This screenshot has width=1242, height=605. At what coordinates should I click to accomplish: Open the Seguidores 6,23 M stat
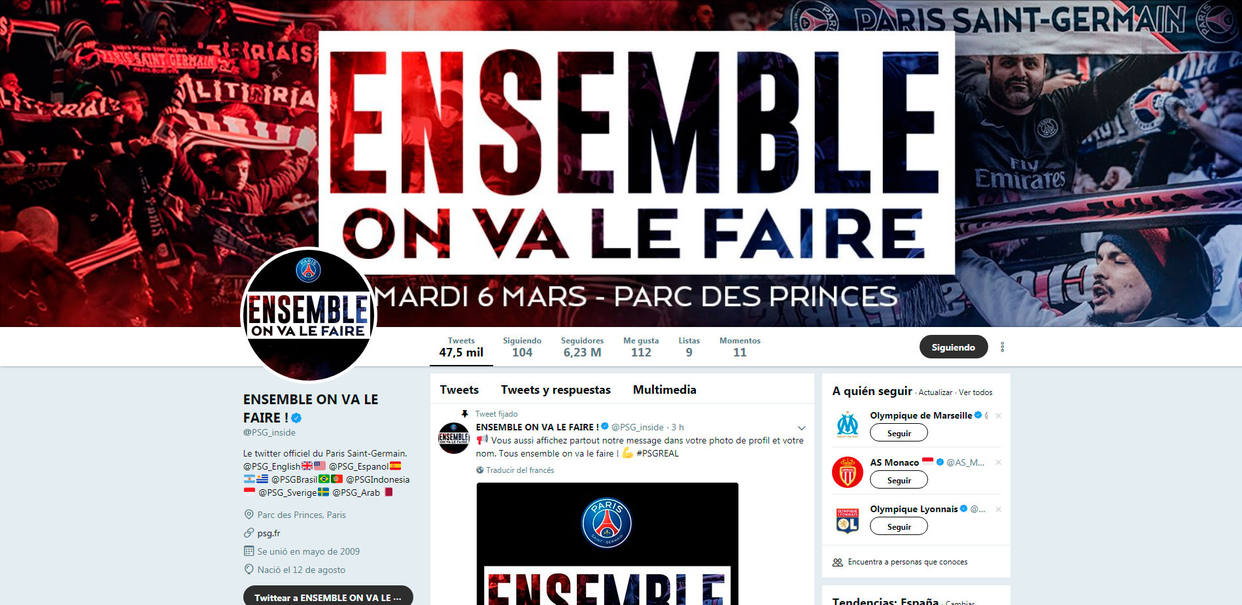coord(582,347)
